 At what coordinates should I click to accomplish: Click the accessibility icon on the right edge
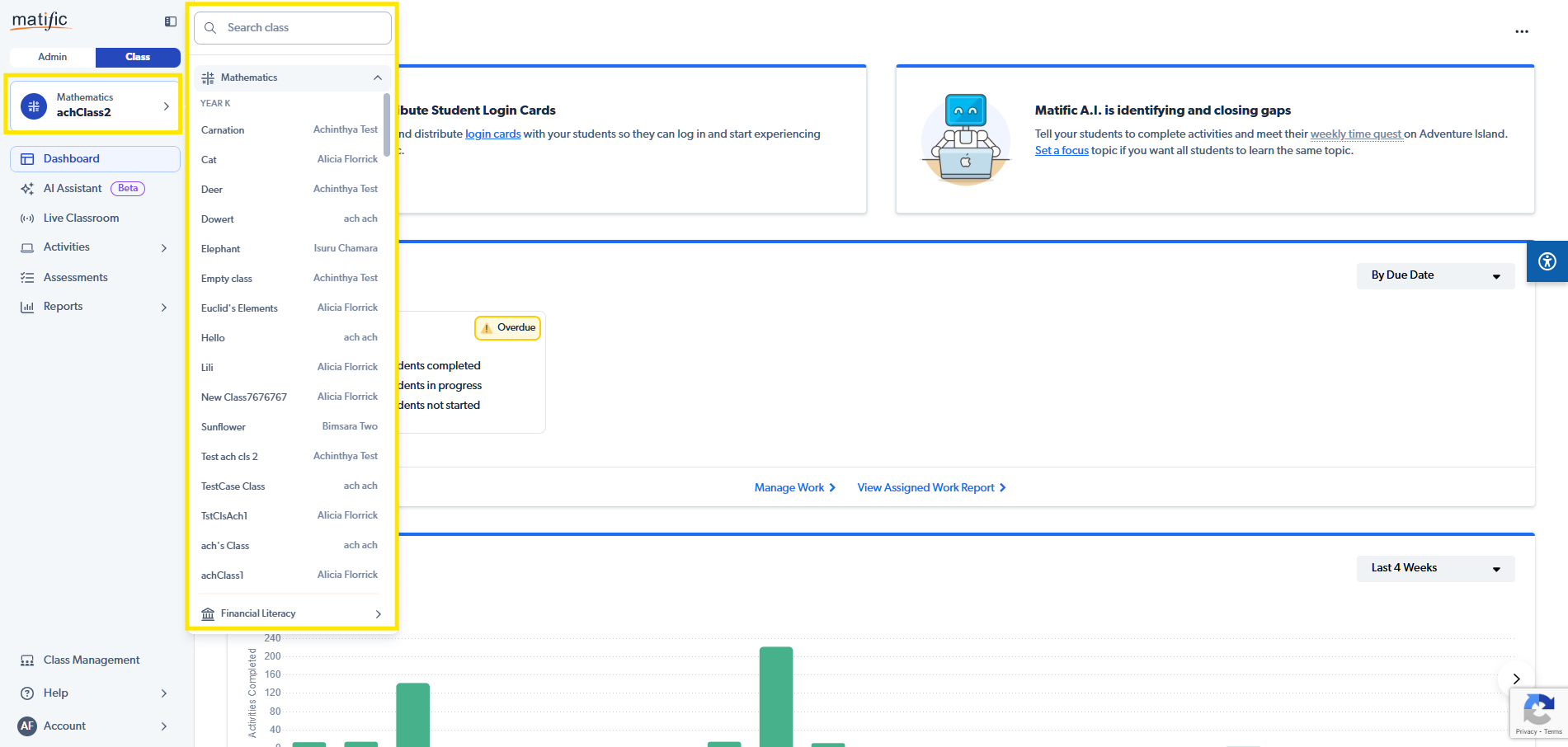click(x=1547, y=261)
